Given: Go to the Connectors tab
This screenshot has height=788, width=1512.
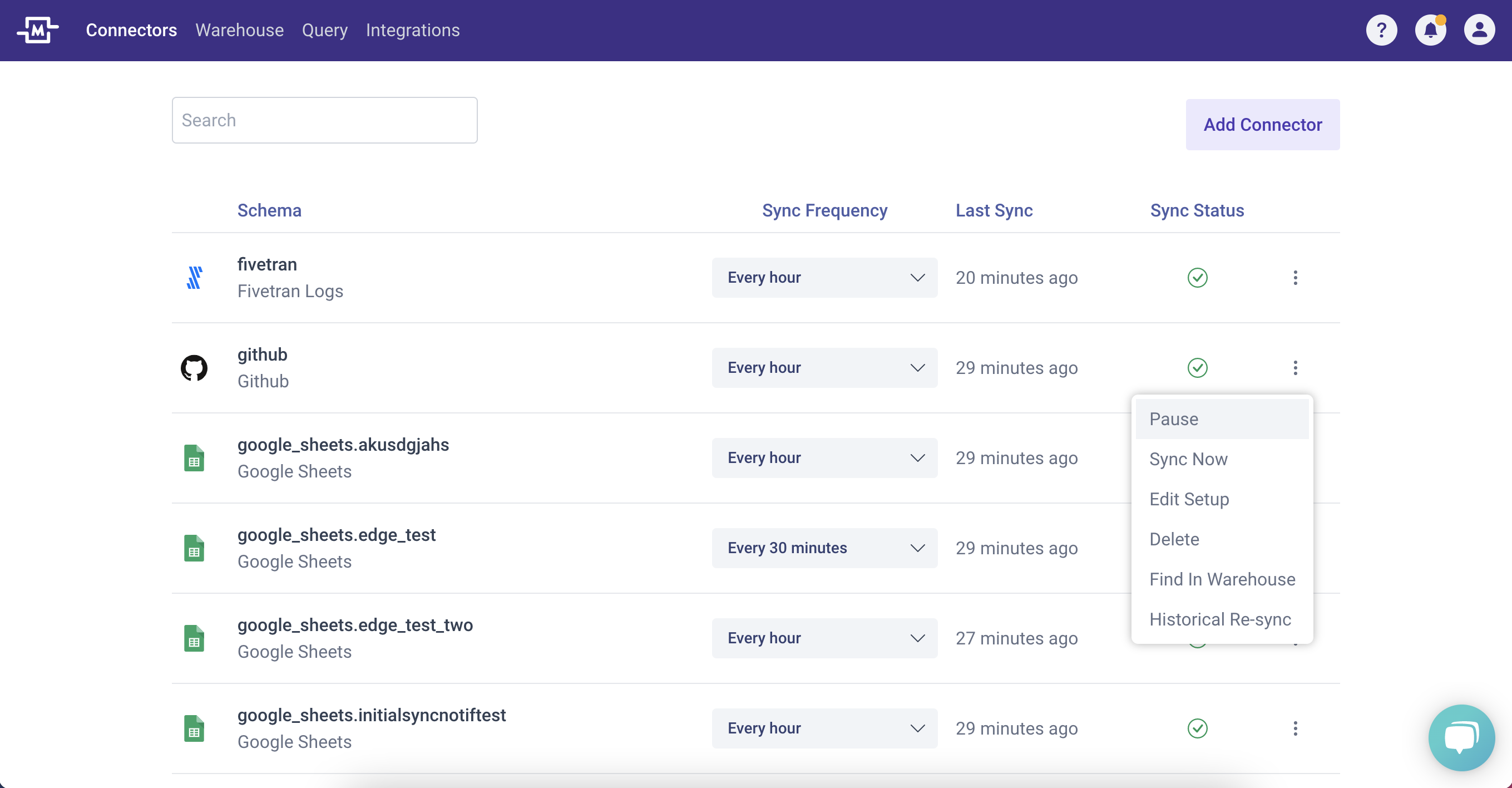Looking at the screenshot, I should click(x=131, y=30).
